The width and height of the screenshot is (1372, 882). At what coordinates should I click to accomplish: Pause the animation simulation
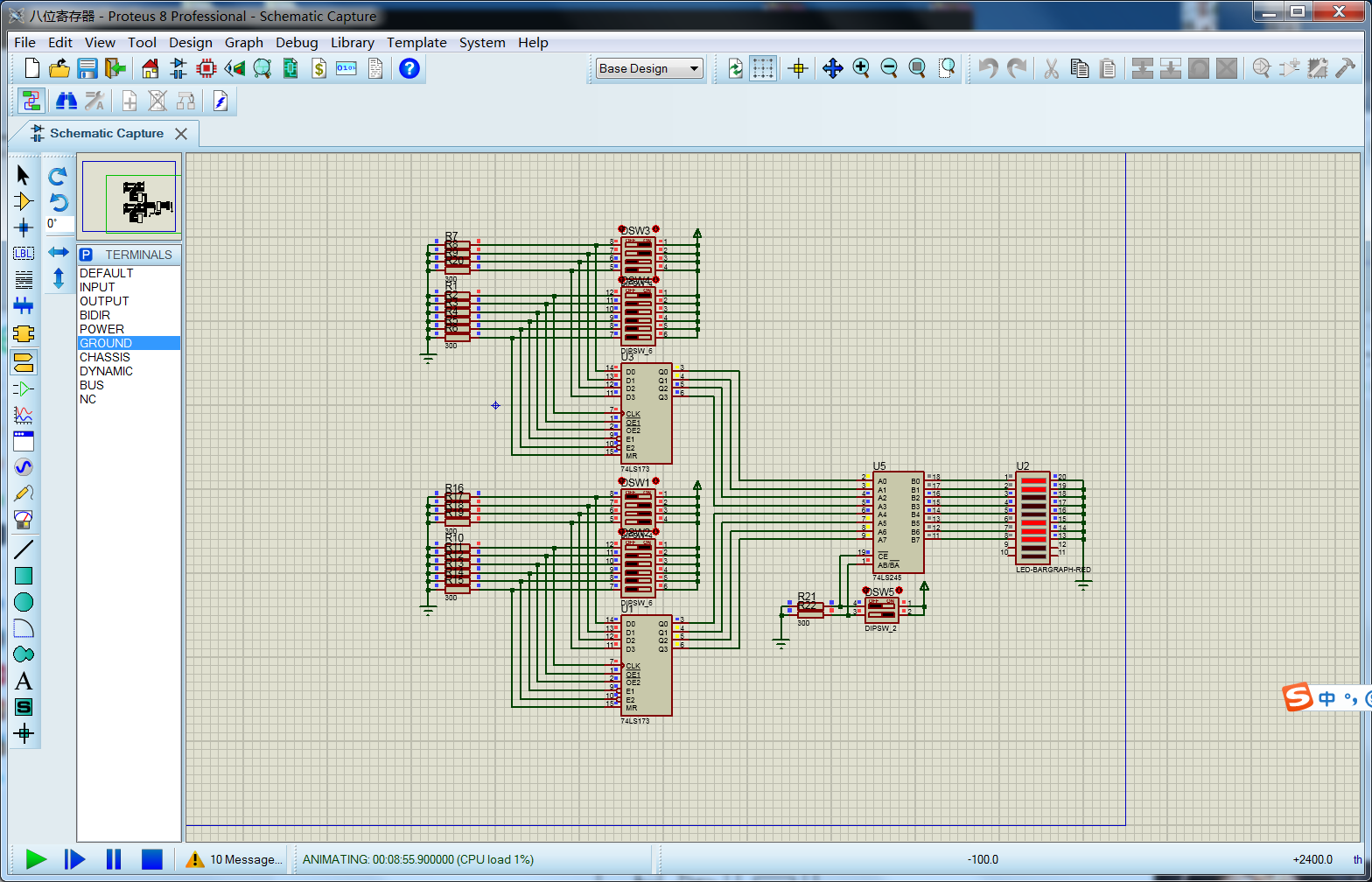114,859
